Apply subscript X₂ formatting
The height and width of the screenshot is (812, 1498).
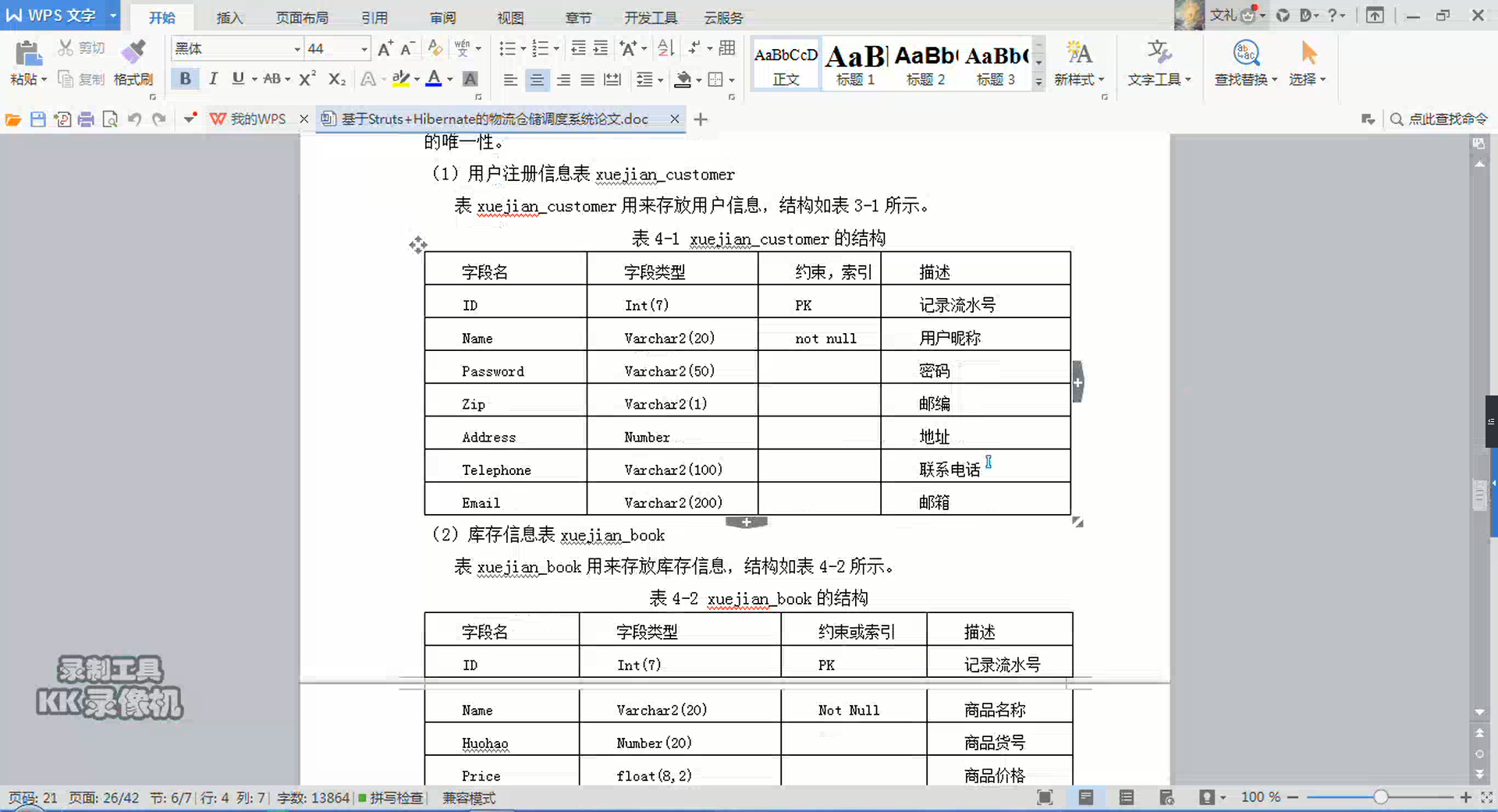pos(336,79)
